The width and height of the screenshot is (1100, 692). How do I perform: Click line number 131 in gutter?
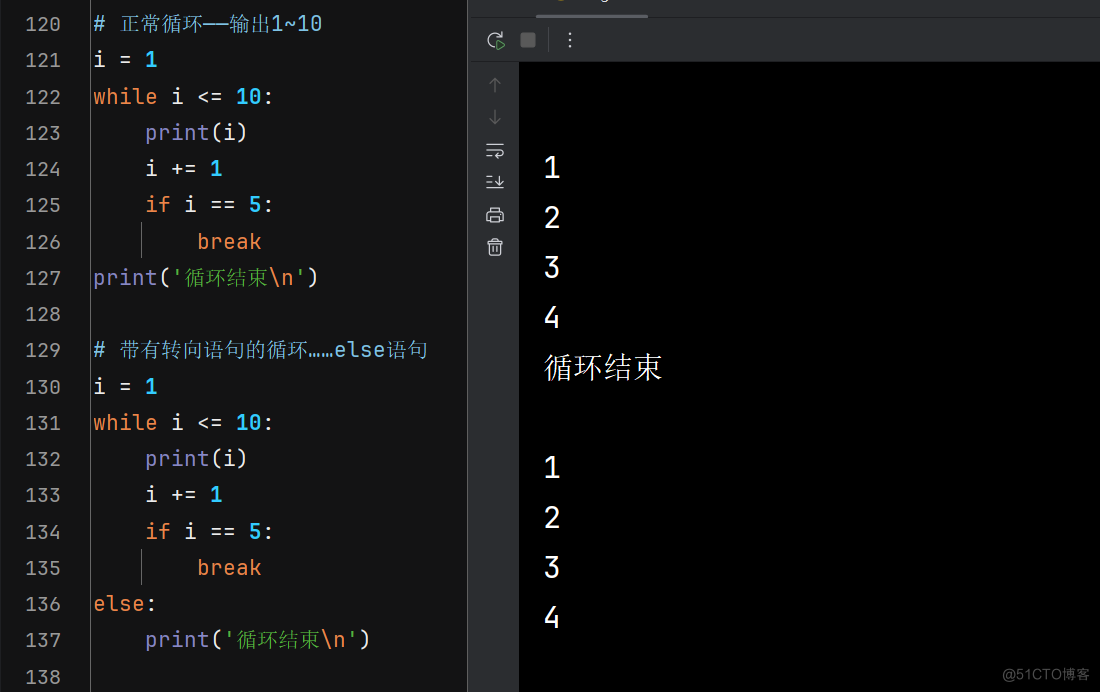(x=43, y=423)
